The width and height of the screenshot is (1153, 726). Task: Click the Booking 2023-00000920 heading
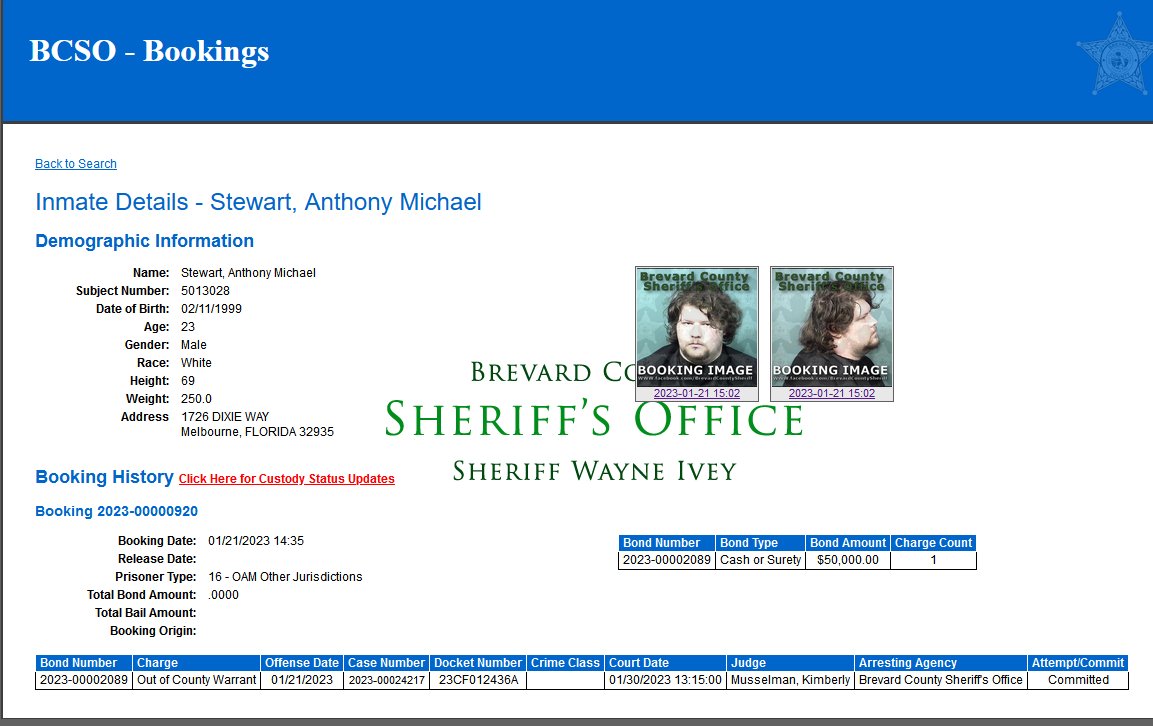pos(116,511)
